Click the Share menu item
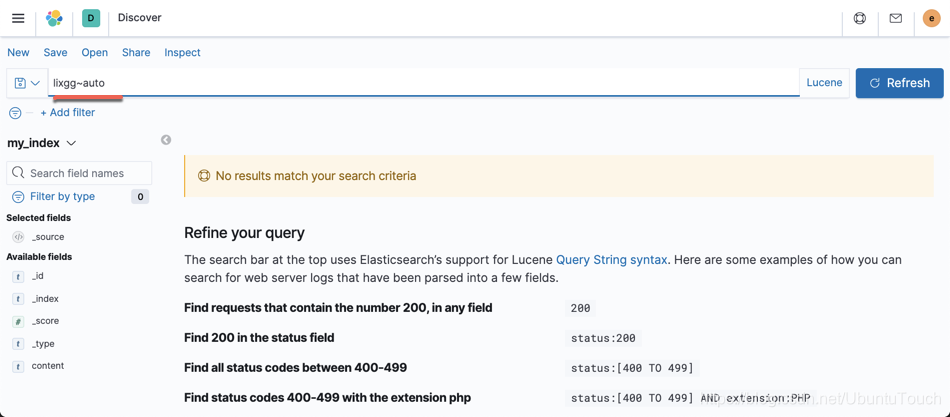The height and width of the screenshot is (417, 950). click(x=136, y=53)
